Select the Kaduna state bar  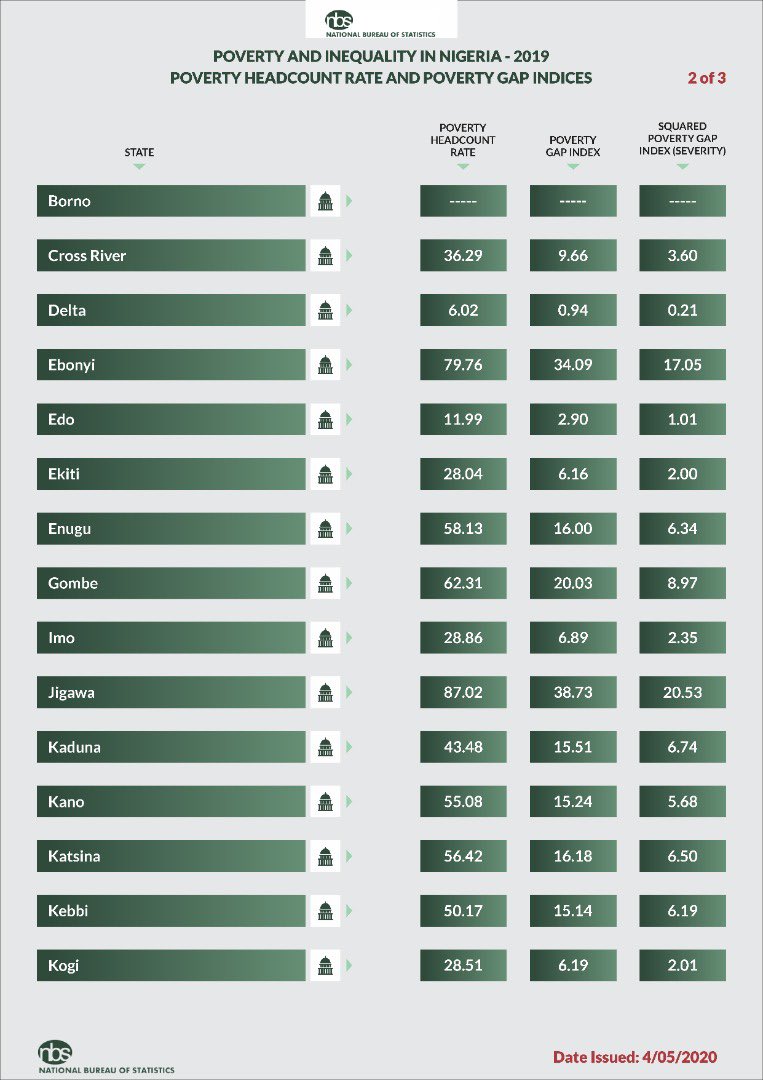tap(171, 747)
